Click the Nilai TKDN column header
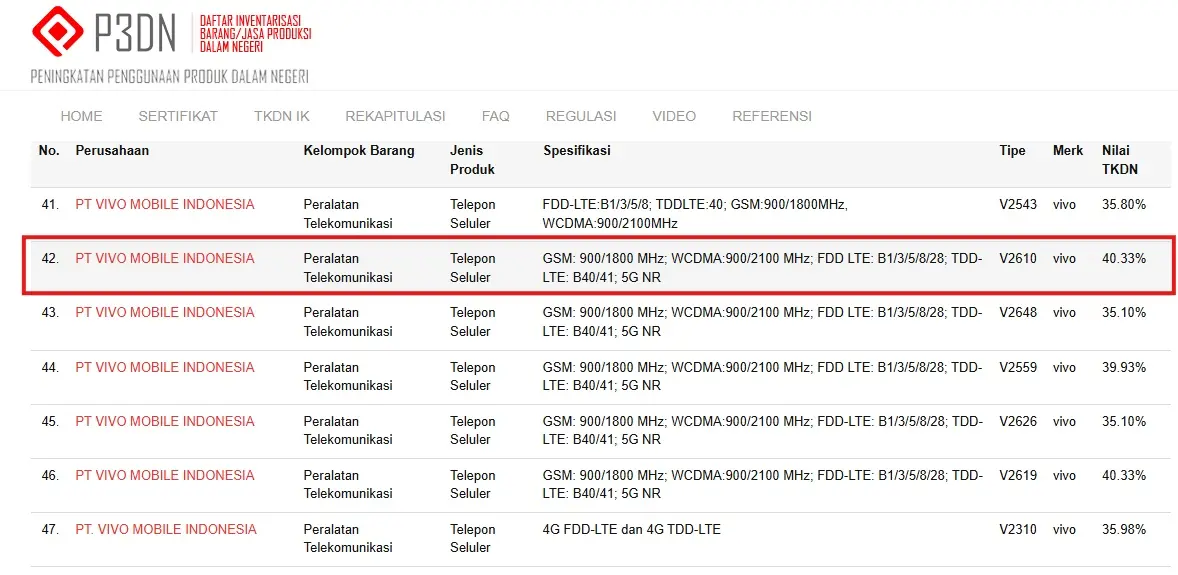The width and height of the screenshot is (1178, 575). point(1120,160)
